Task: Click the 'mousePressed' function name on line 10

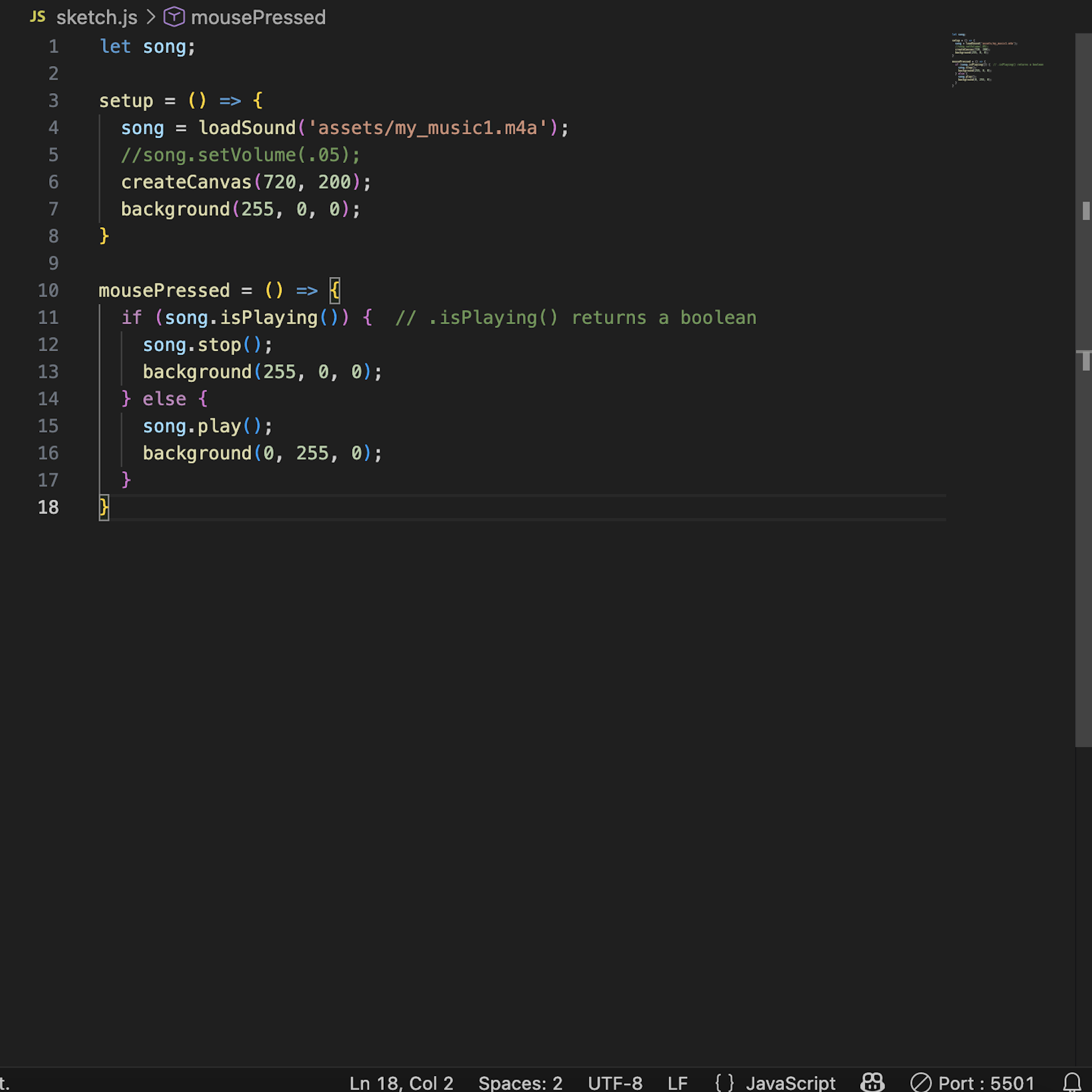Action: (x=165, y=291)
